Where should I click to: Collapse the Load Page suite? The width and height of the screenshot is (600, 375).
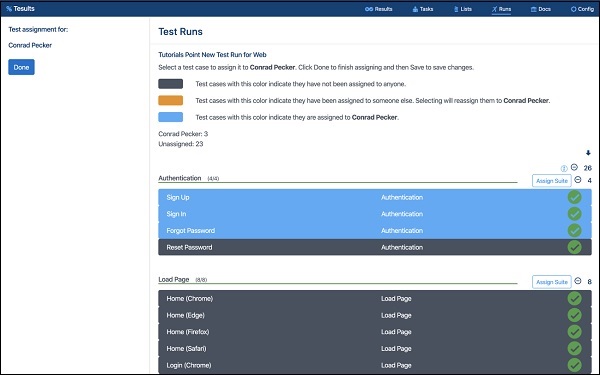tap(578, 281)
